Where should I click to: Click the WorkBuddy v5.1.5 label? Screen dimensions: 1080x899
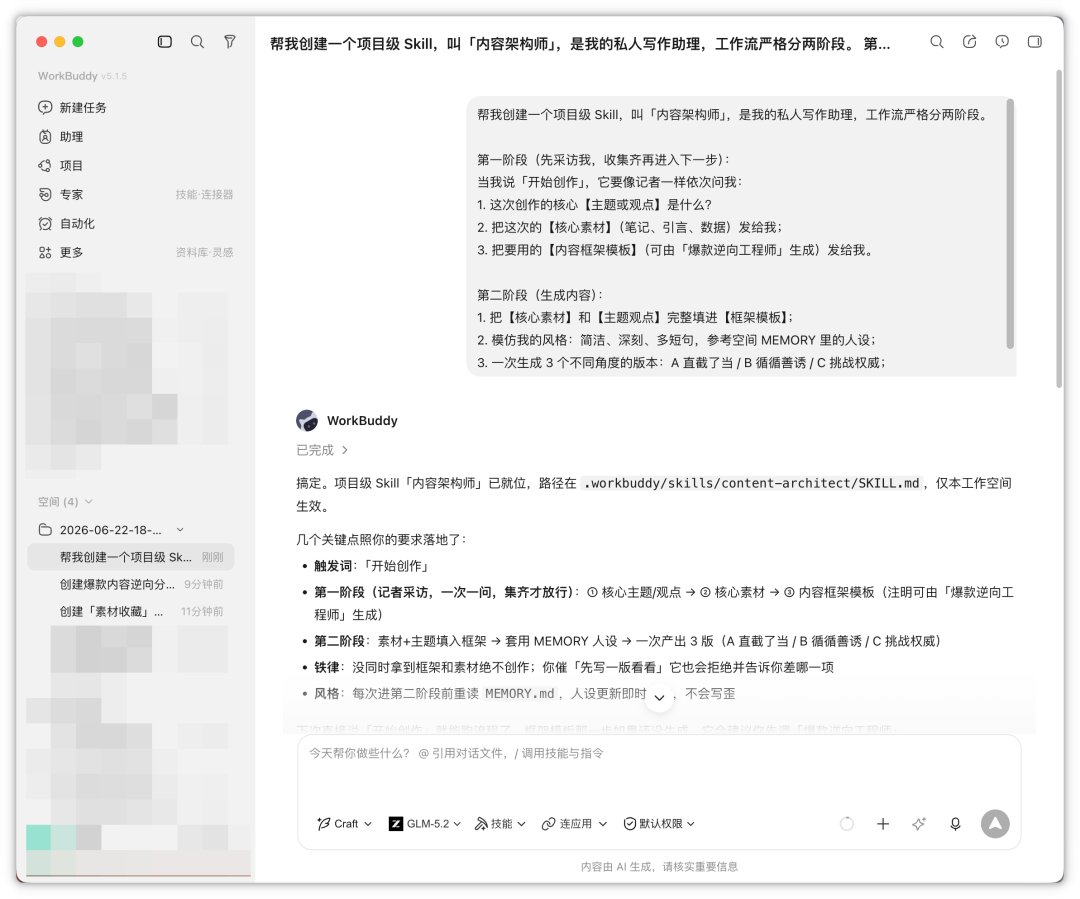point(82,76)
